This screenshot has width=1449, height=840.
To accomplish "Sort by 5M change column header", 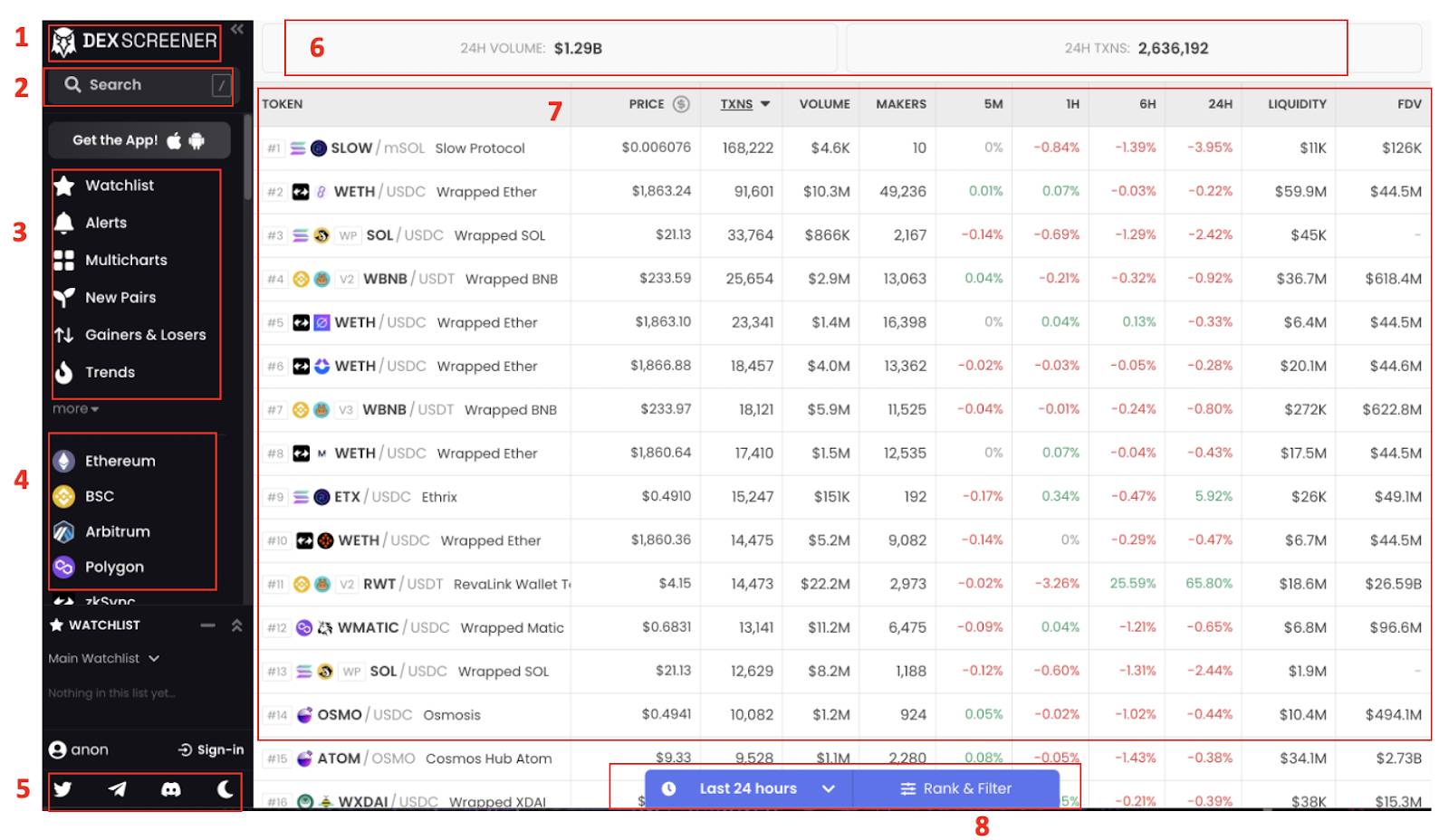I will [993, 104].
